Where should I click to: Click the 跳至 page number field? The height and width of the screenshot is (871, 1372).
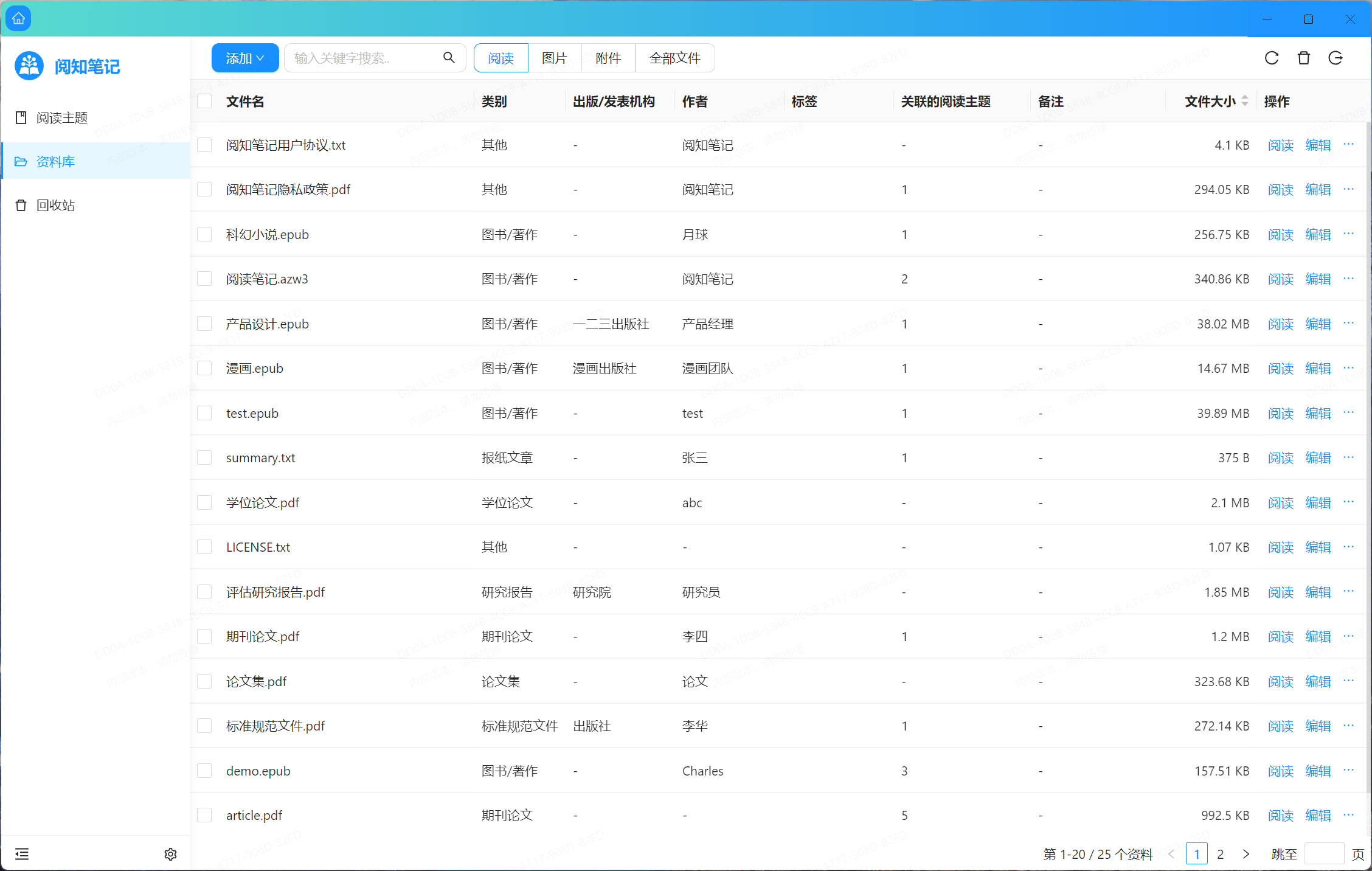click(x=1325, y=854)
